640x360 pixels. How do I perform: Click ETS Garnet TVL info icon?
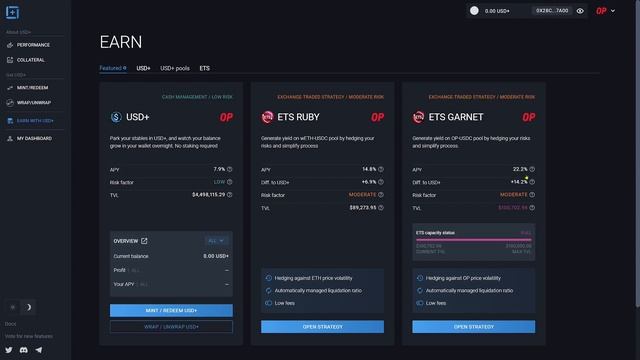(532, 208)
